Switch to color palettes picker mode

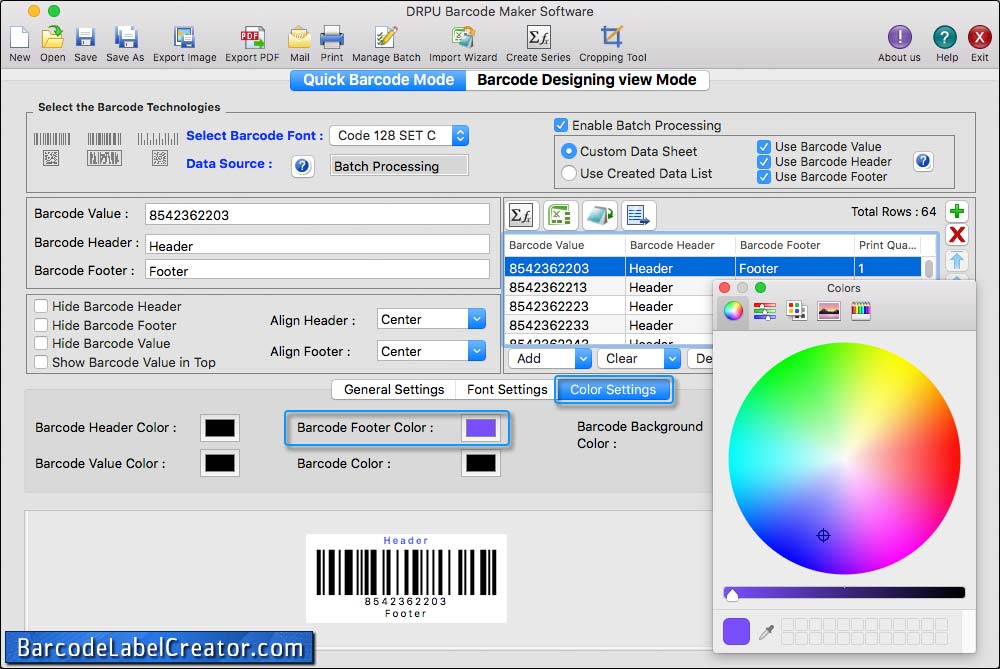[x=797, y=311]
